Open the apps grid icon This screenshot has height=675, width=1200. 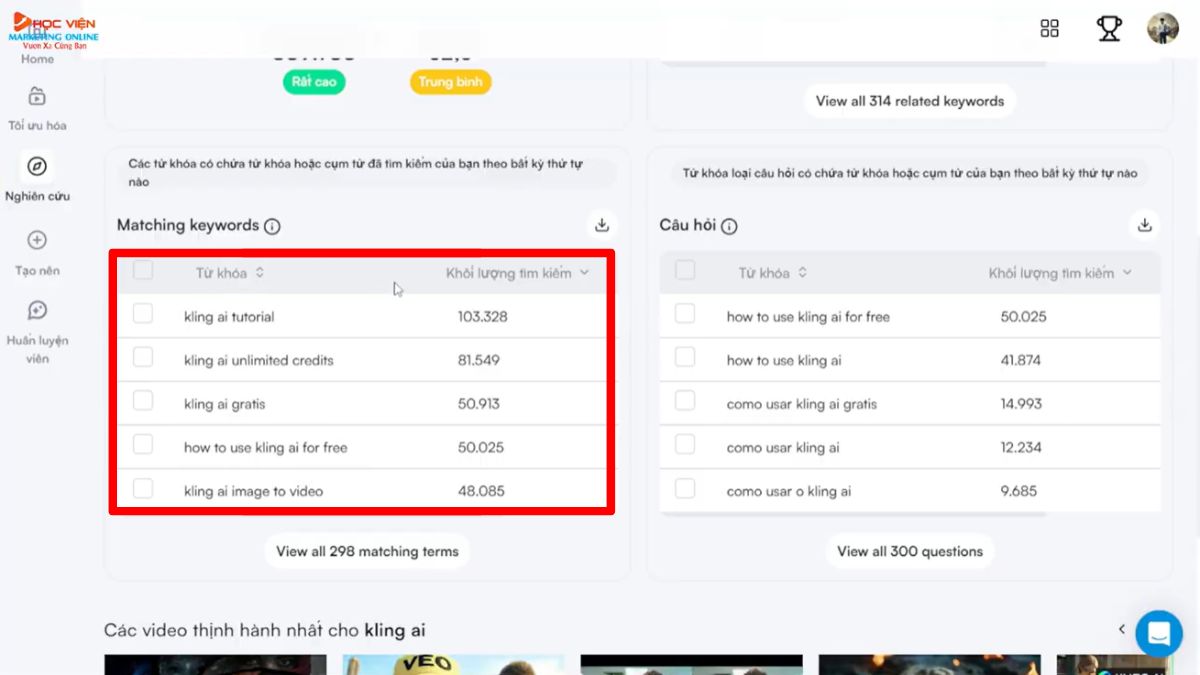coord(1049,28)
